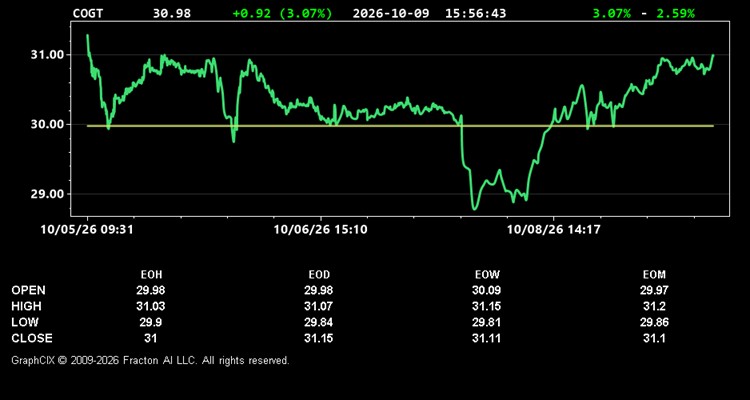
Task: Click the 10/08/26 14:17 time axis marker
Action: click(553, 230)
